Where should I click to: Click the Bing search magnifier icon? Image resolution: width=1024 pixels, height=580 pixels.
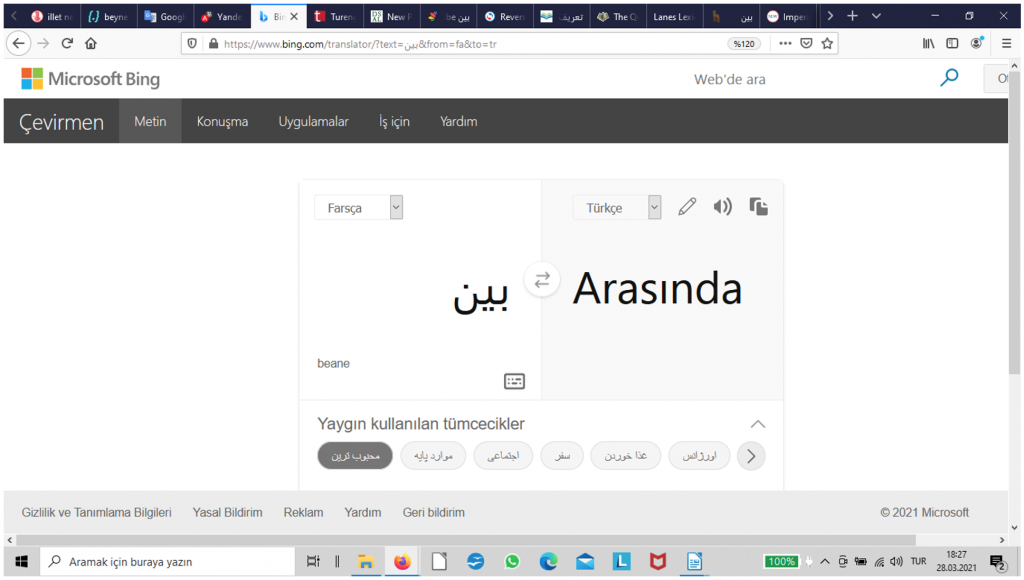pos(949,78)
